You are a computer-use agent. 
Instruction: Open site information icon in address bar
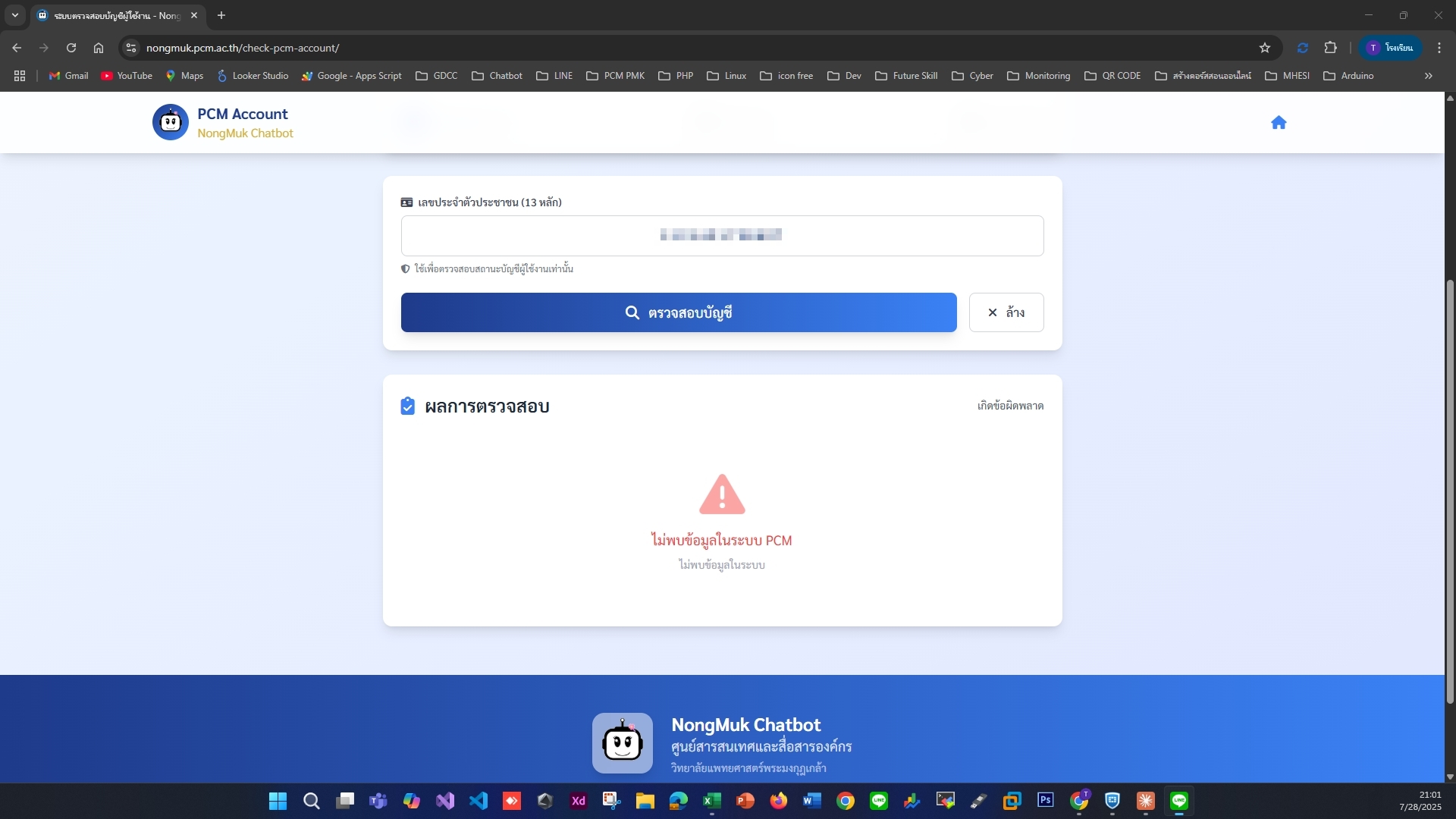131,48
